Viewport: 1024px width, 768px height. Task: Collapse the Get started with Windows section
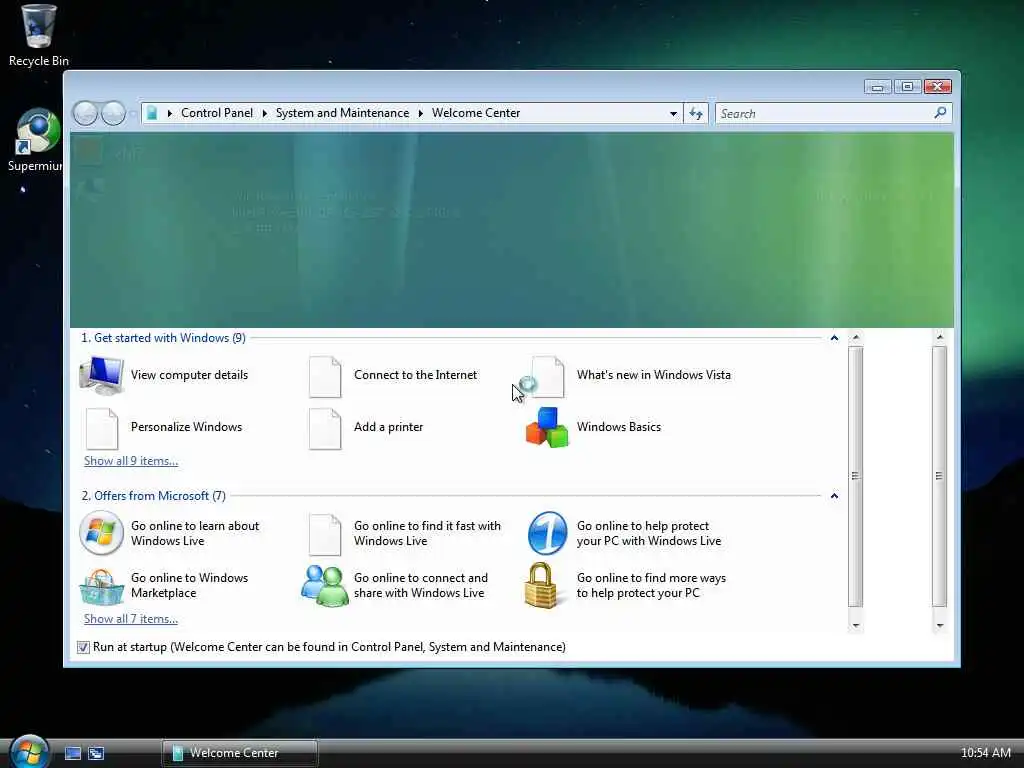coord(834,338)
